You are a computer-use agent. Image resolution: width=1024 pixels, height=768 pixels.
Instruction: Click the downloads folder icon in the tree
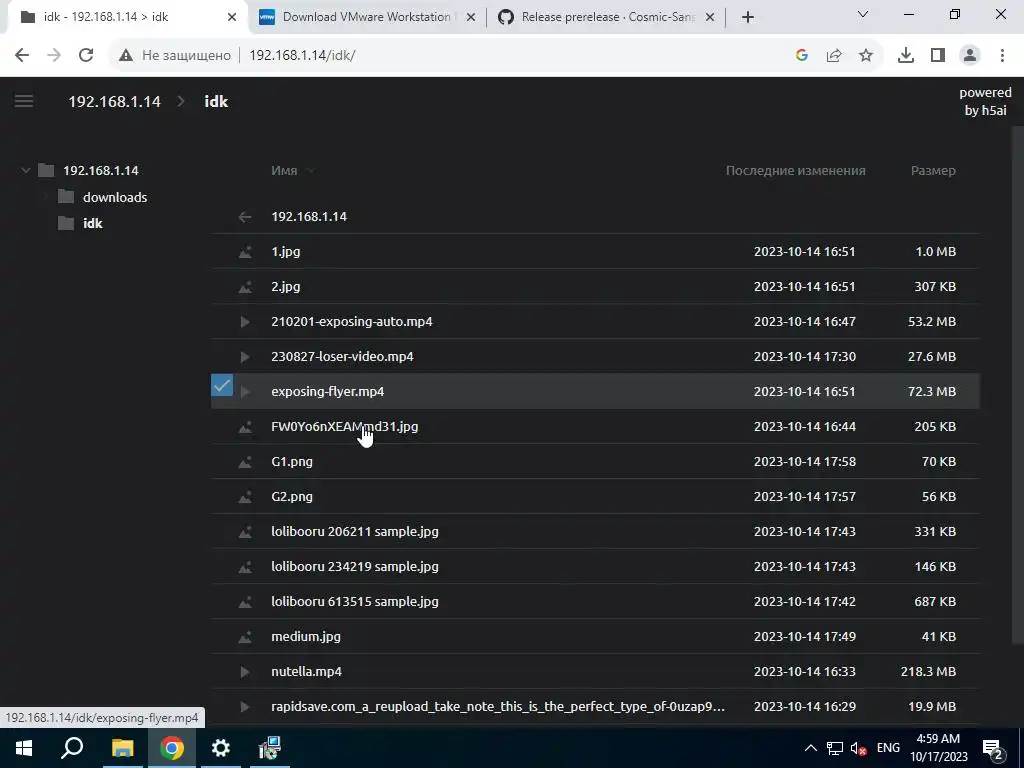coord(66,197)
